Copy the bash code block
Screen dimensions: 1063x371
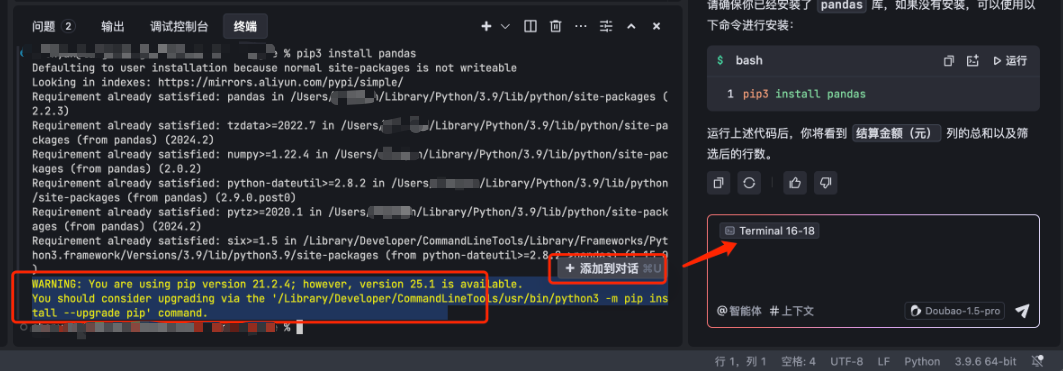tap(948, 60)
